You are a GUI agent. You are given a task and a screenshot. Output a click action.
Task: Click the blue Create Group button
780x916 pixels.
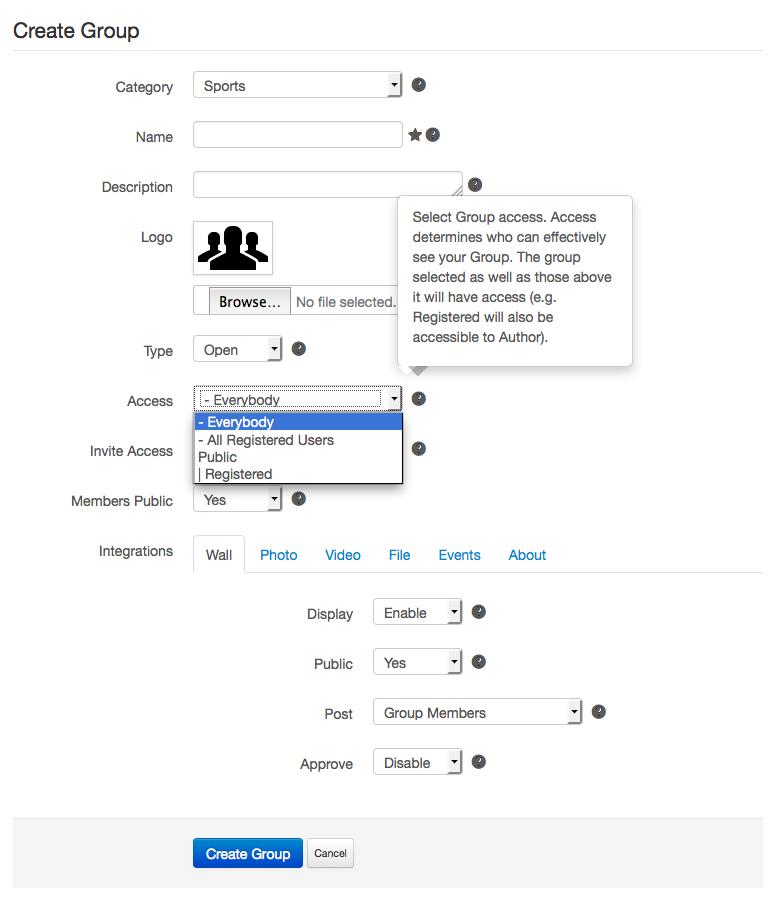click(248, 853)
